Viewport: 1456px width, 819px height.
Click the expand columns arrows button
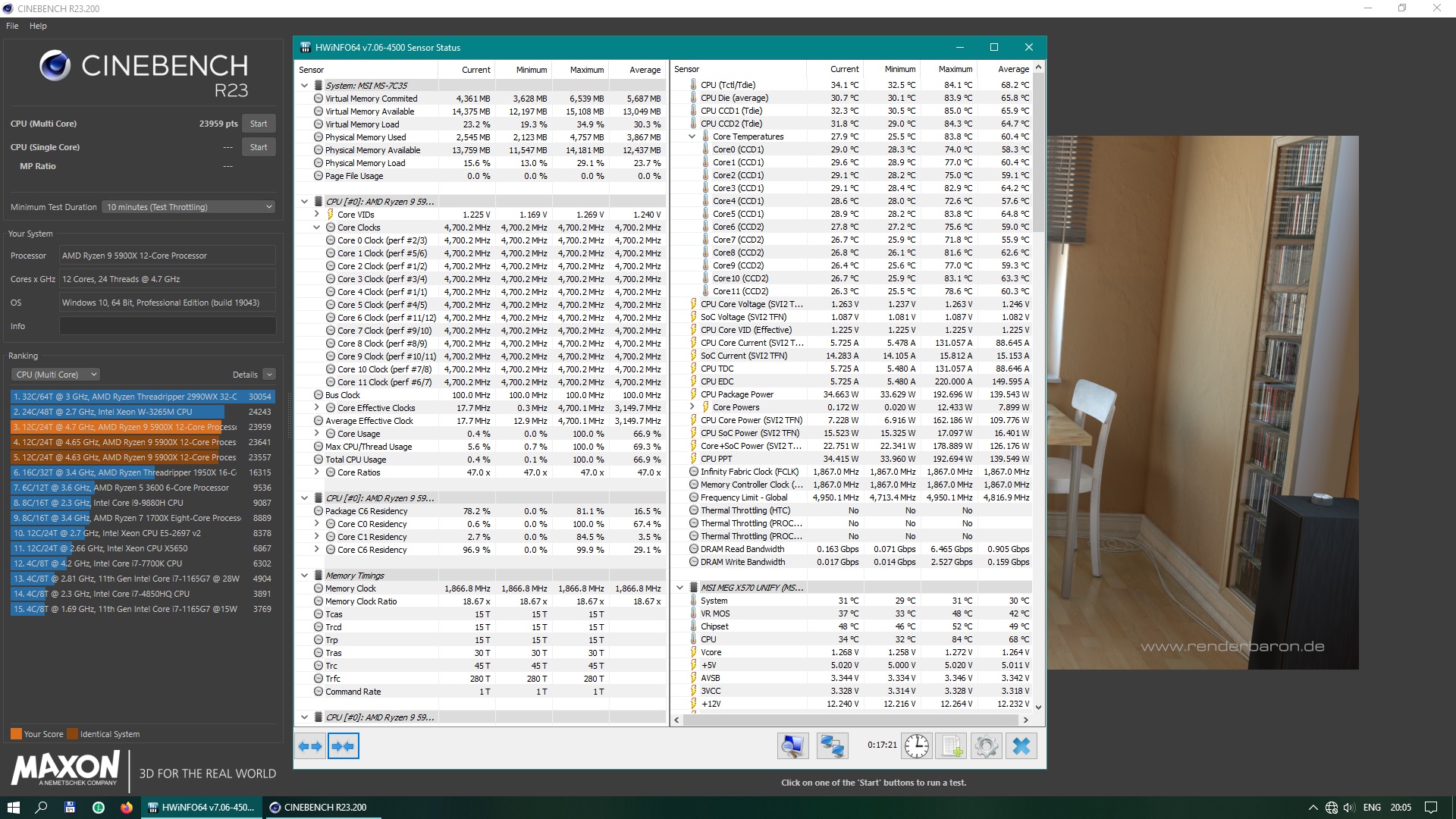click(x=310, y=746)
